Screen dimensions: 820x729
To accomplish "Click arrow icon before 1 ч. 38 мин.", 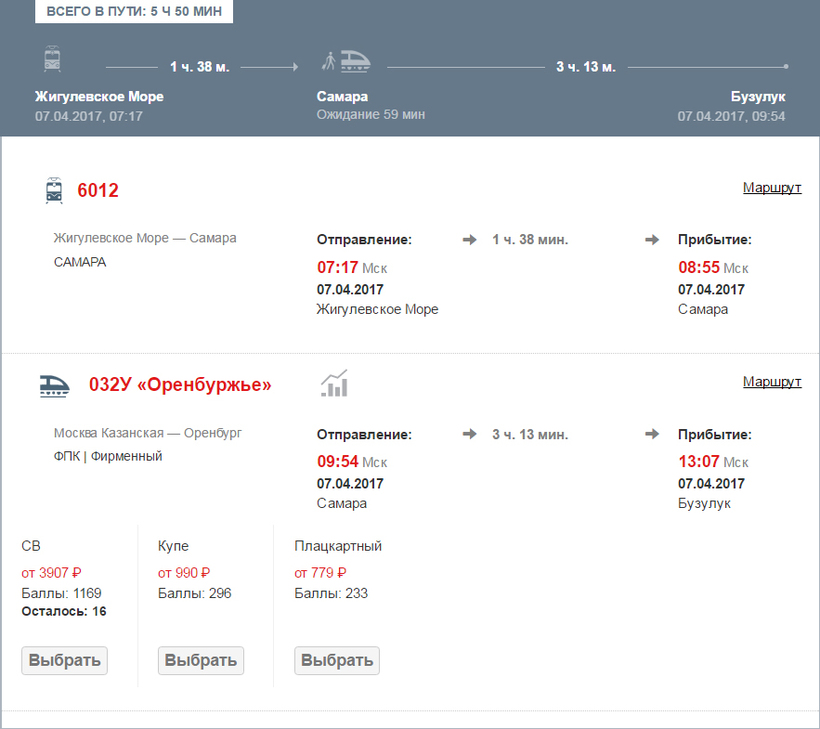I will pos(469,240).
